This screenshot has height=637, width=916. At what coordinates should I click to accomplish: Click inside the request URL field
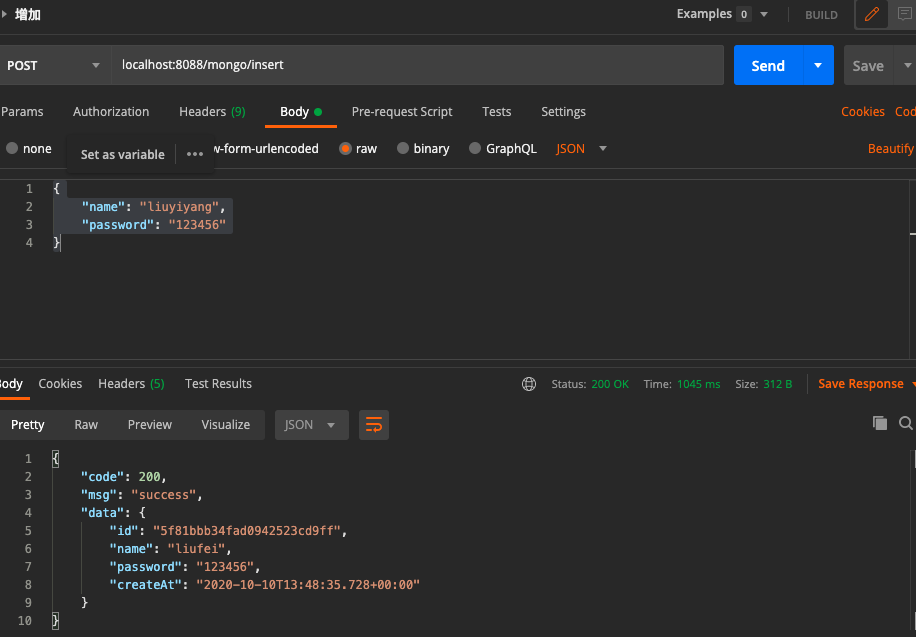click(x=400, y=64)
